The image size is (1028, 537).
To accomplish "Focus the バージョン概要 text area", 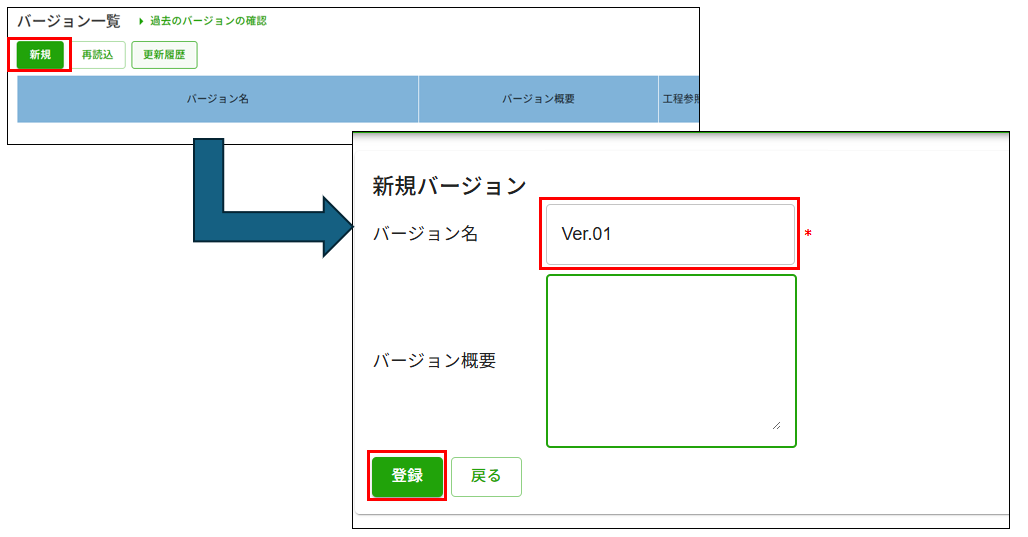I will 671,361.
